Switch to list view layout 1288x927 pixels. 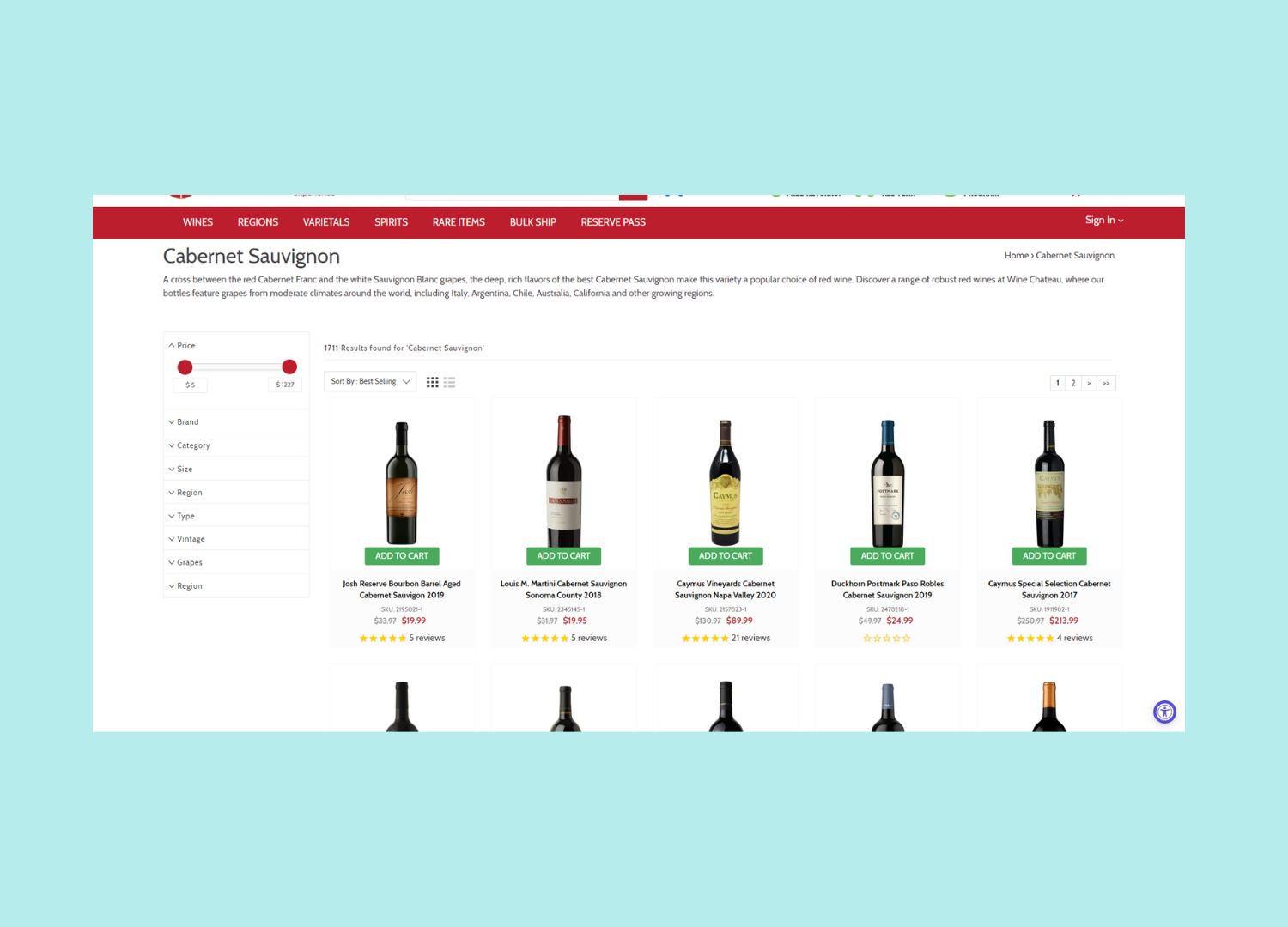[x=449, y=382]
